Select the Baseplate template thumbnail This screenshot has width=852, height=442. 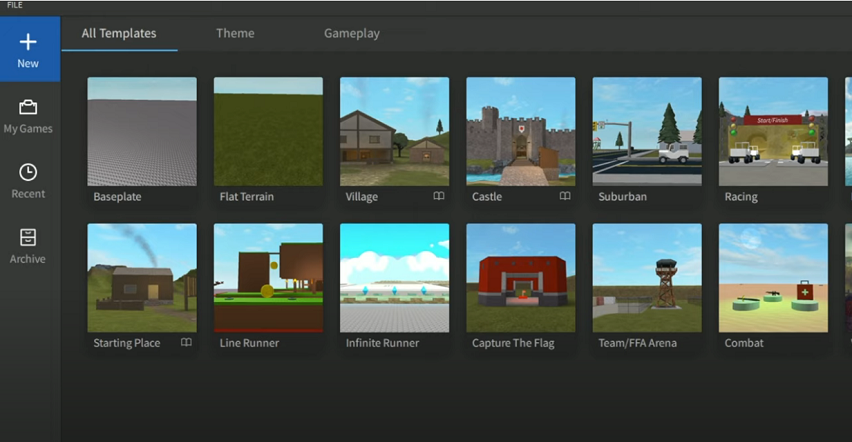point(142,132)
